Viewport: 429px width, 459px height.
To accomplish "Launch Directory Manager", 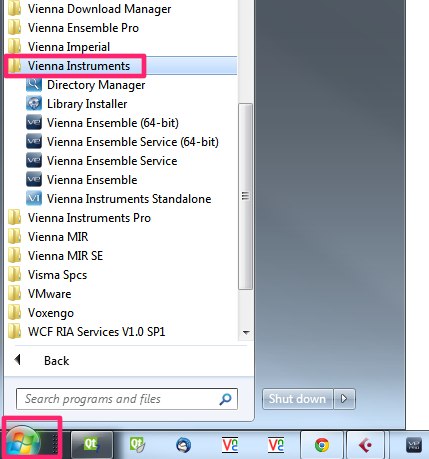I will (86, 85).
